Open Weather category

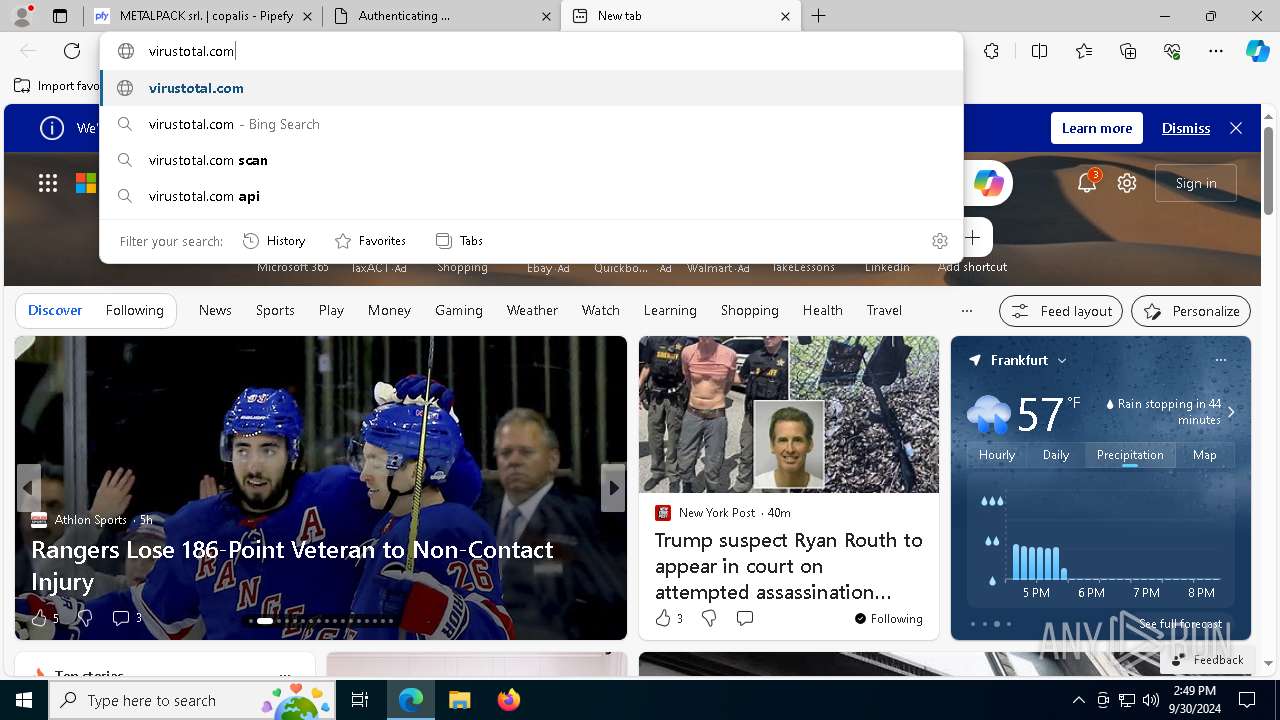[532, 310]
